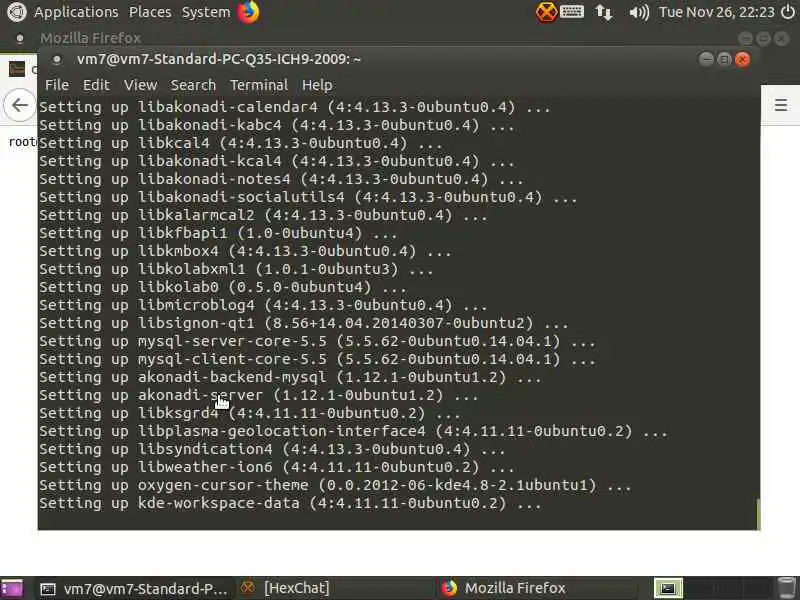
Task: Open terminal File menu
Action: pos(57,85)
